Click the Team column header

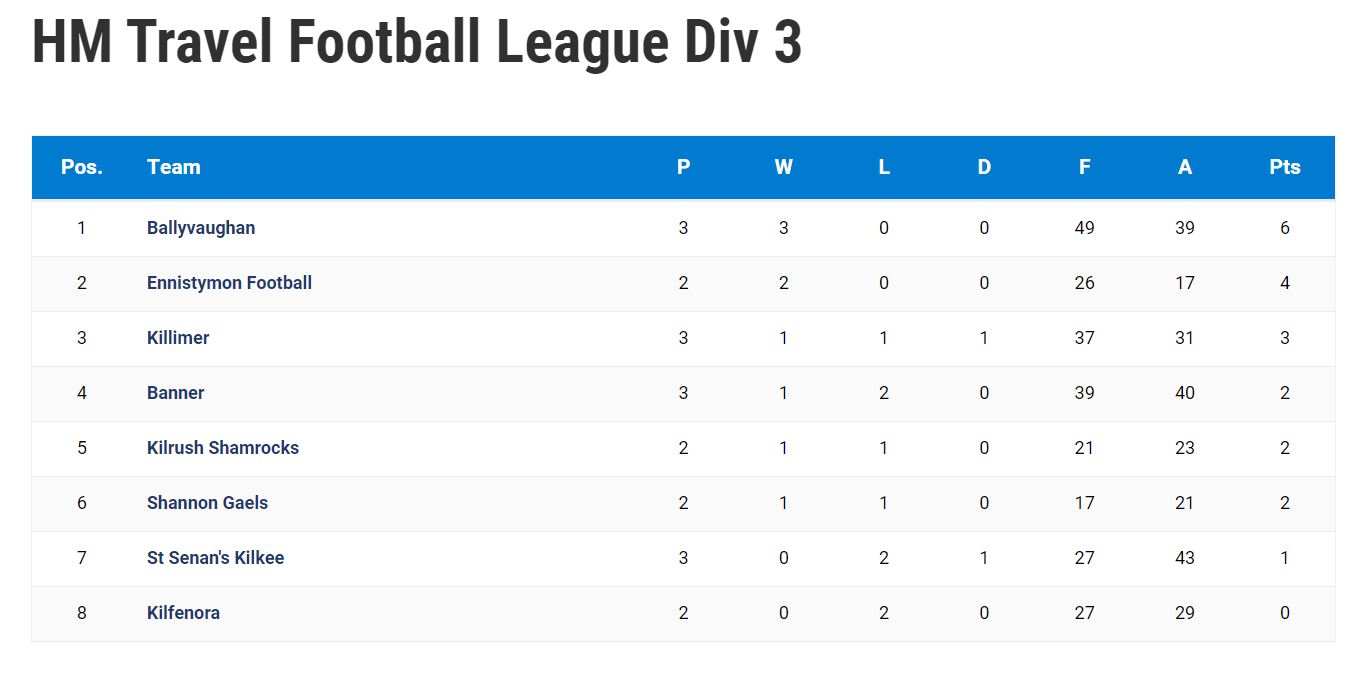174,167
